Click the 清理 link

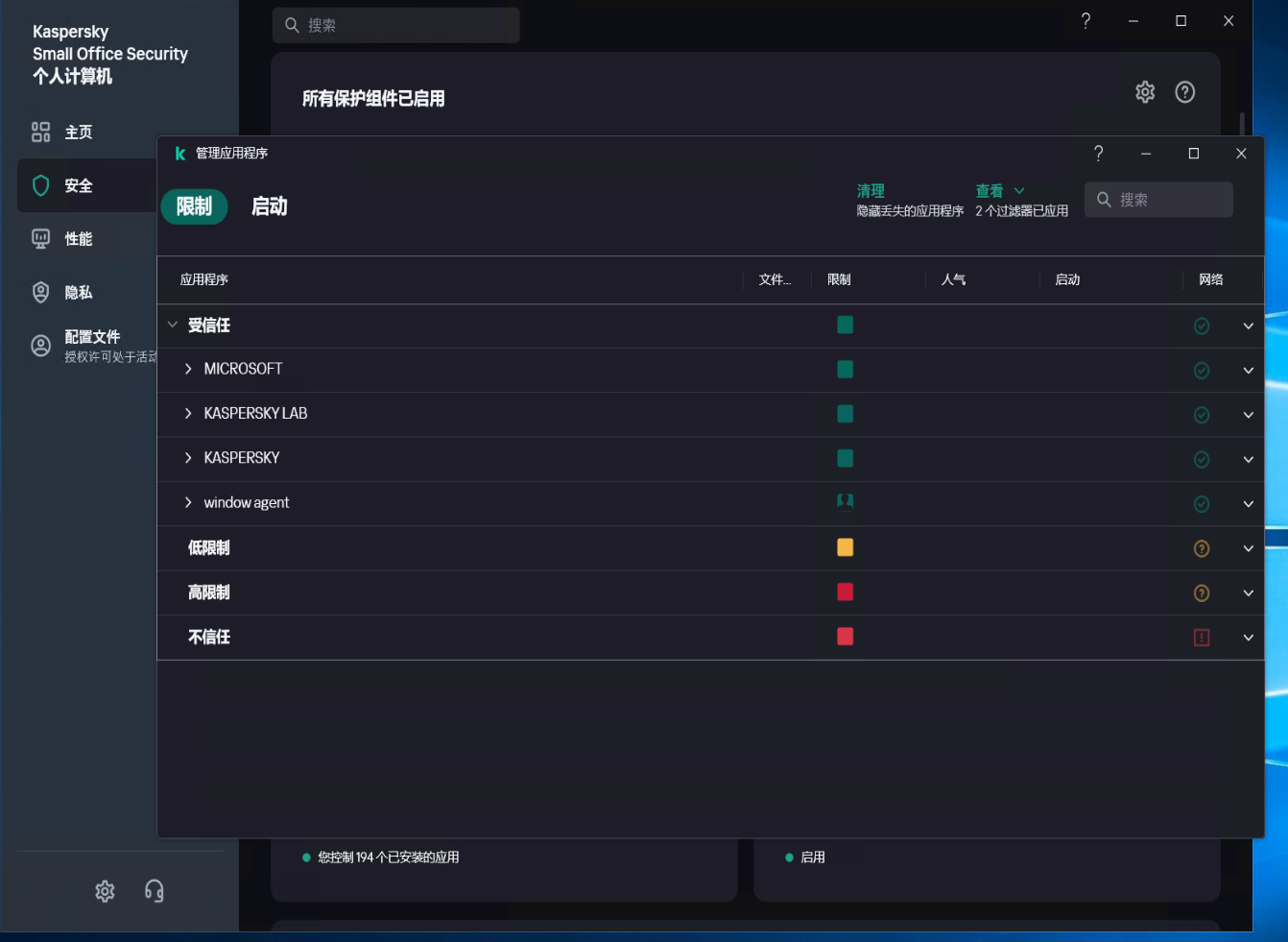coord(871,191)
